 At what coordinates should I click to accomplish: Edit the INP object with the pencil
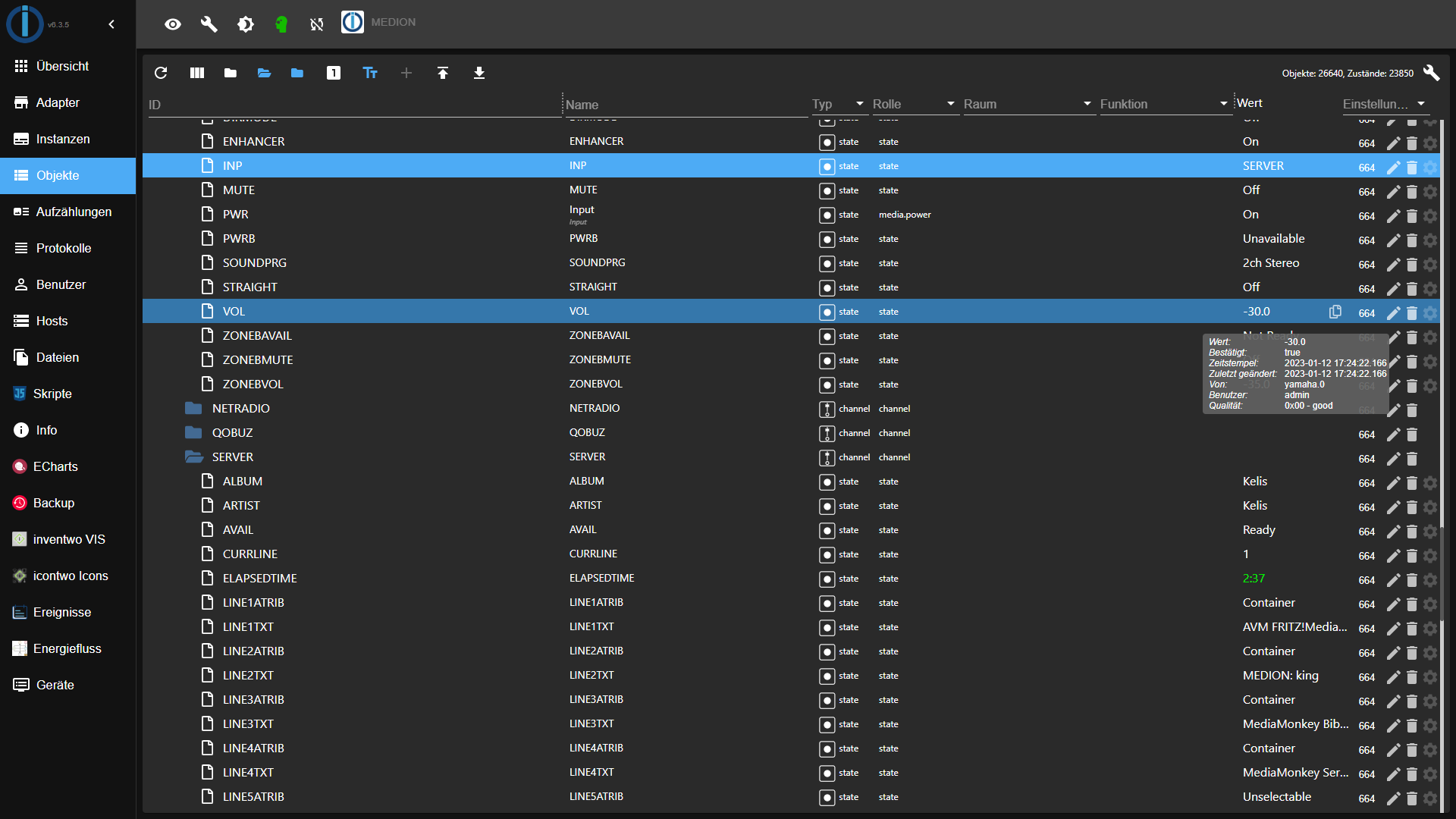[x=1394, y=168]
